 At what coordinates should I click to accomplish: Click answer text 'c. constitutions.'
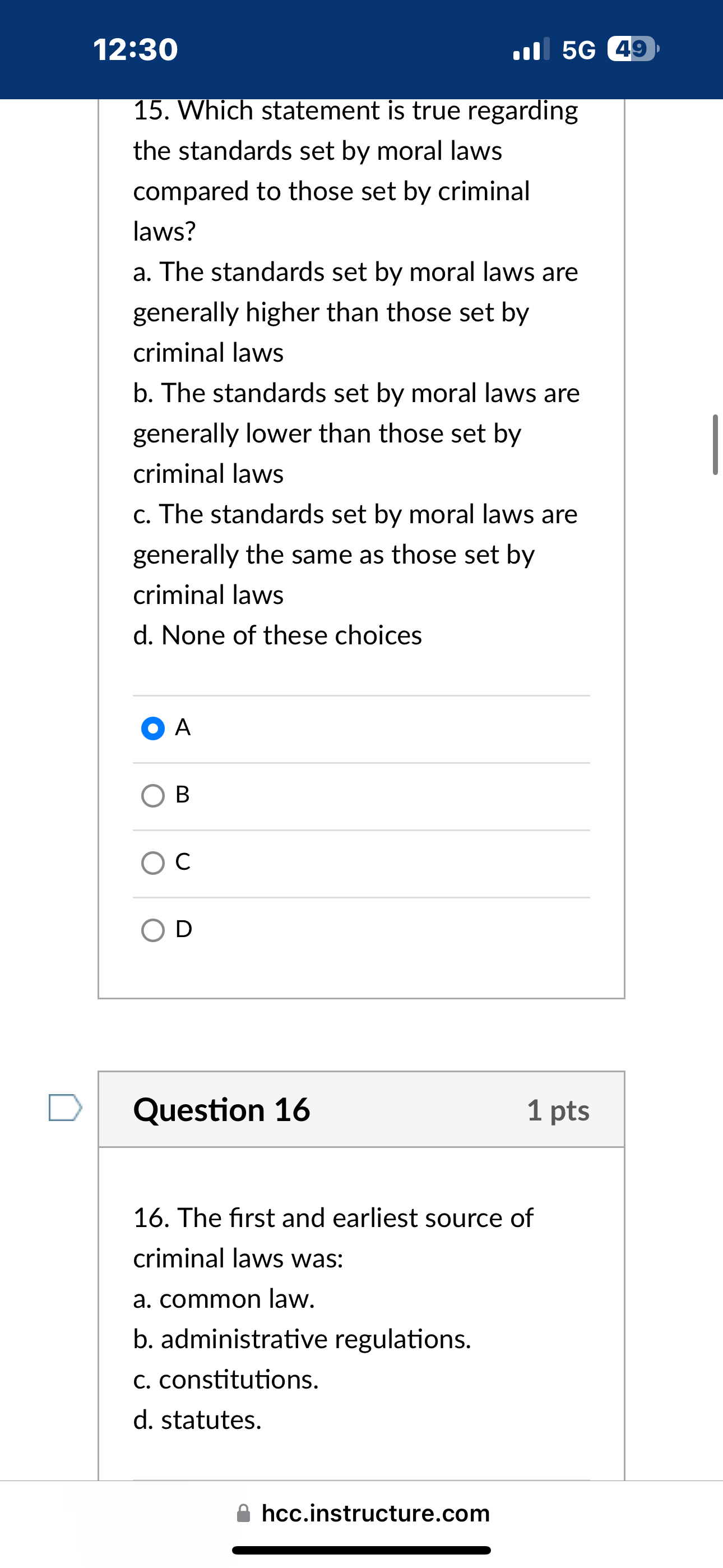226,1380
